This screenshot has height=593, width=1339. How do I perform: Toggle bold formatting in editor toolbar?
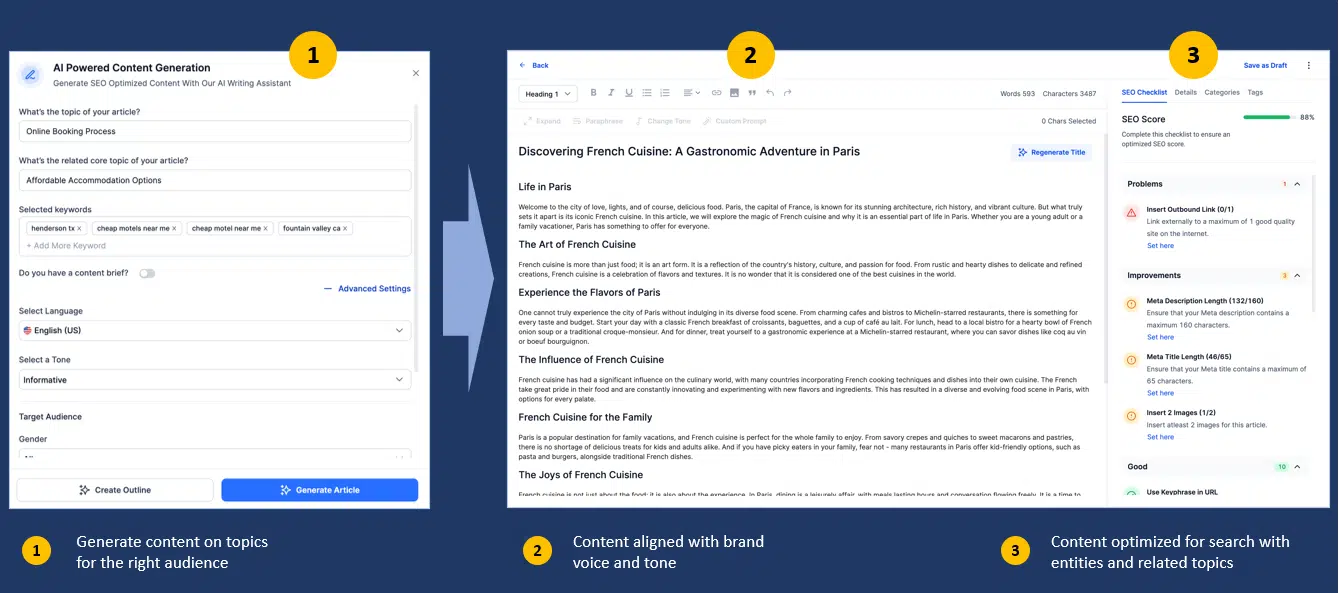coord(593,93)
